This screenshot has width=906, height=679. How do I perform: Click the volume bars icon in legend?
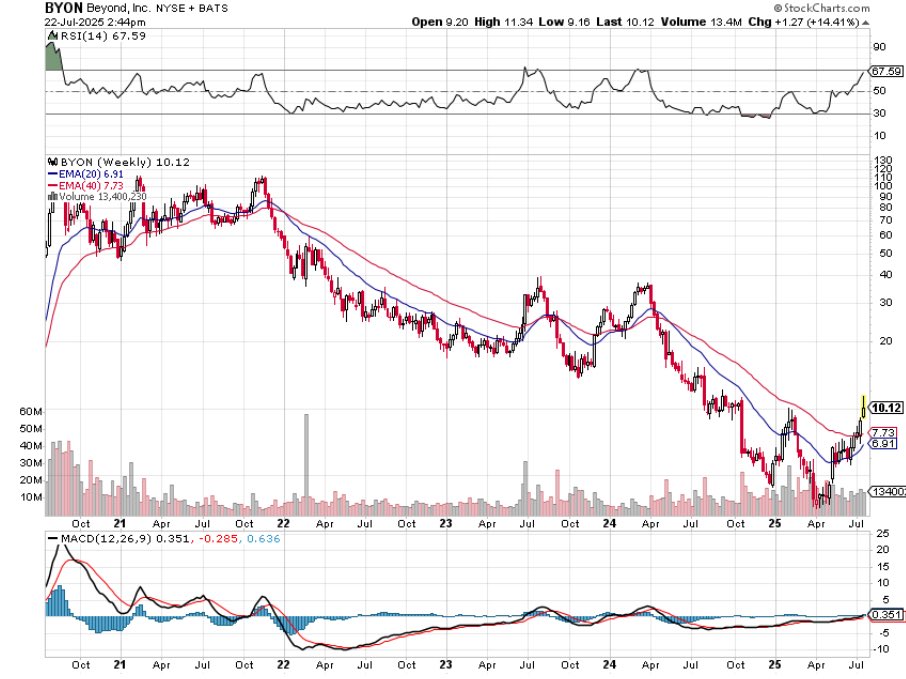pos(52,196)
